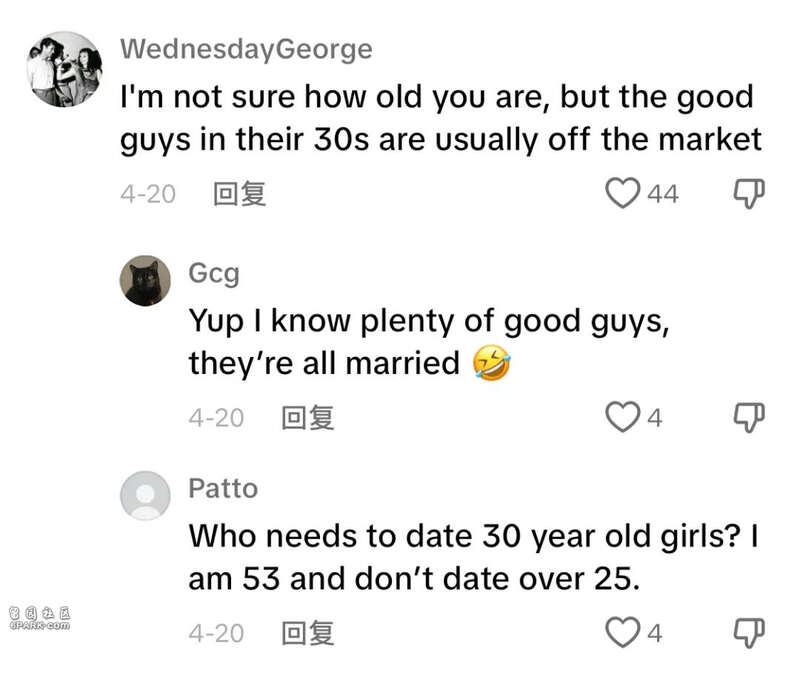Reply to Gcg's comment via 回复

tap(308, 418)
